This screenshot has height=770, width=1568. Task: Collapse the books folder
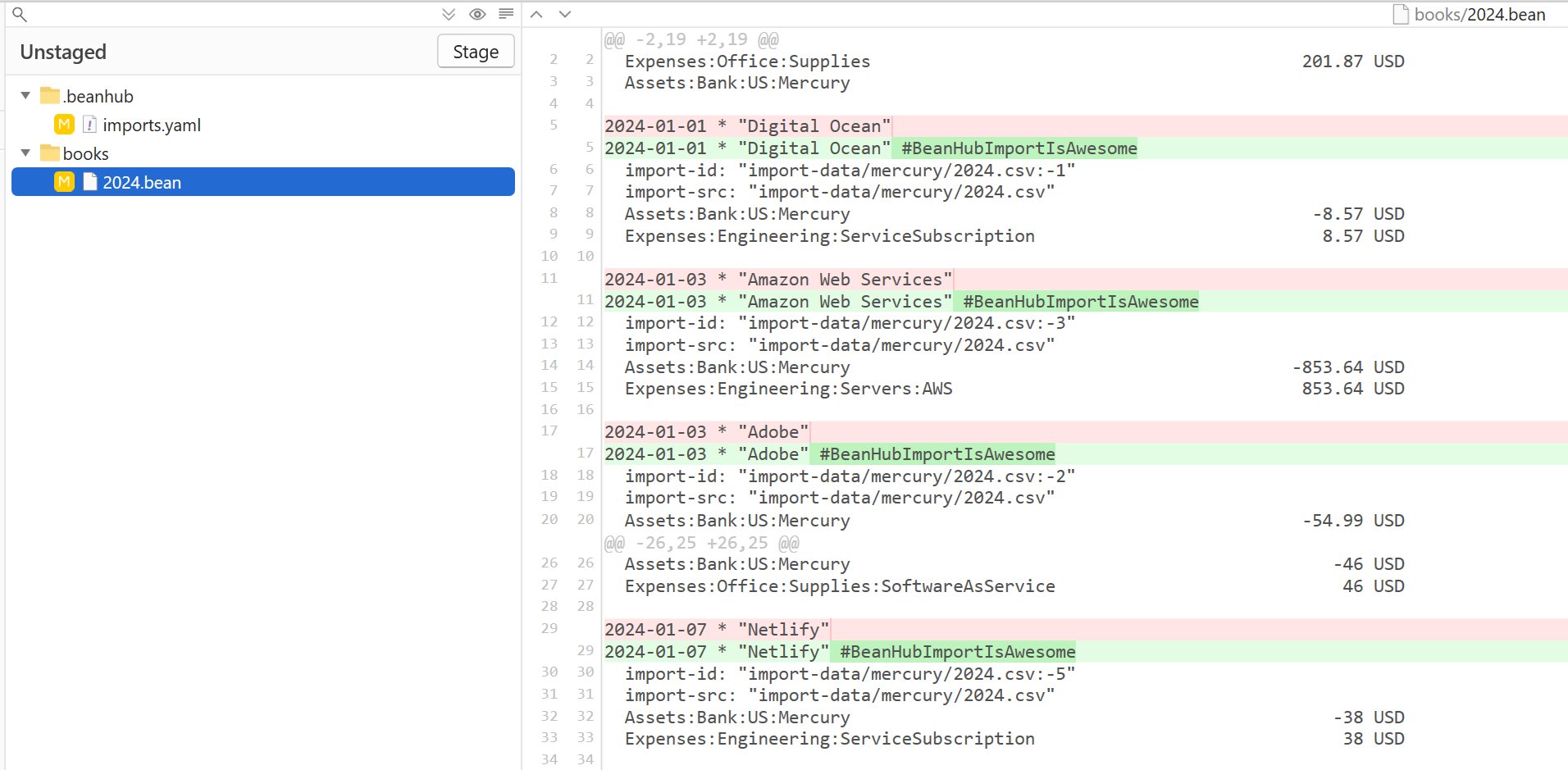(25, 153)
